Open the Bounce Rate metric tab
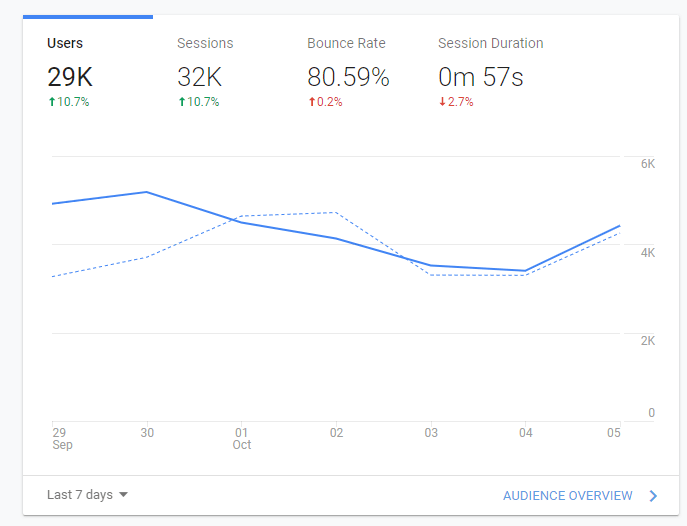Viewport: 687px width, 526px height. point(346,44)
